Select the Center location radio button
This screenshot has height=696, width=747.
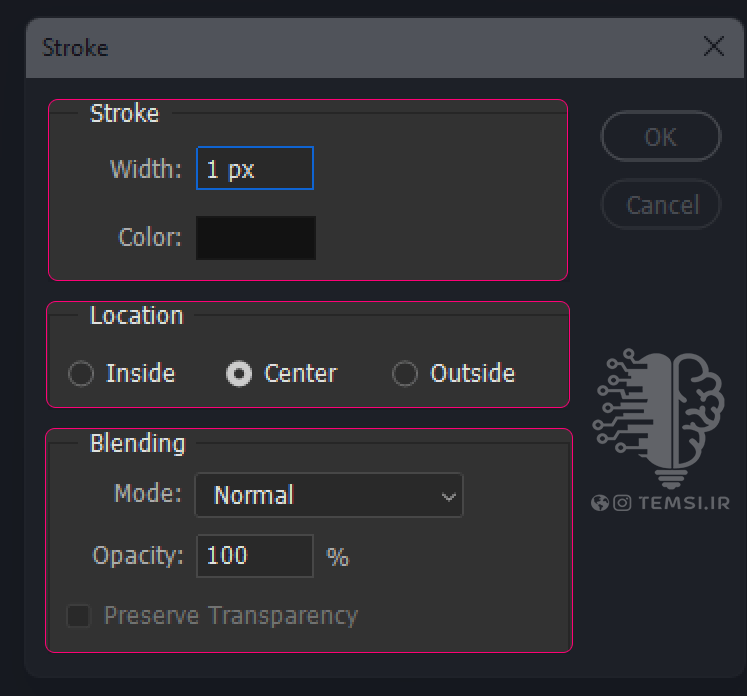coord(239,373)
